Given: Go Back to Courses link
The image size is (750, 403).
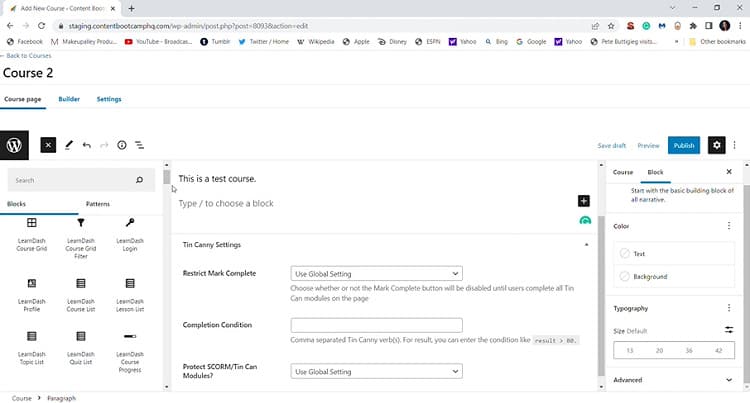Looking at the screenshot, I should 26,55.
